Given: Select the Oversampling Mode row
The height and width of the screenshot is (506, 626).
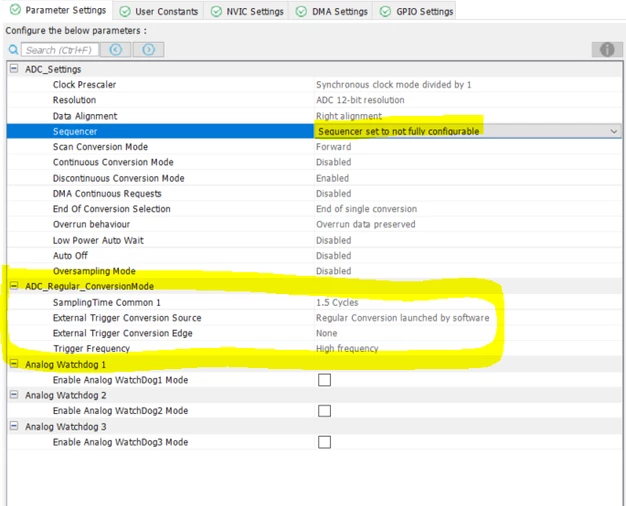Looking at the screenshot, I should tap(314, 271).
